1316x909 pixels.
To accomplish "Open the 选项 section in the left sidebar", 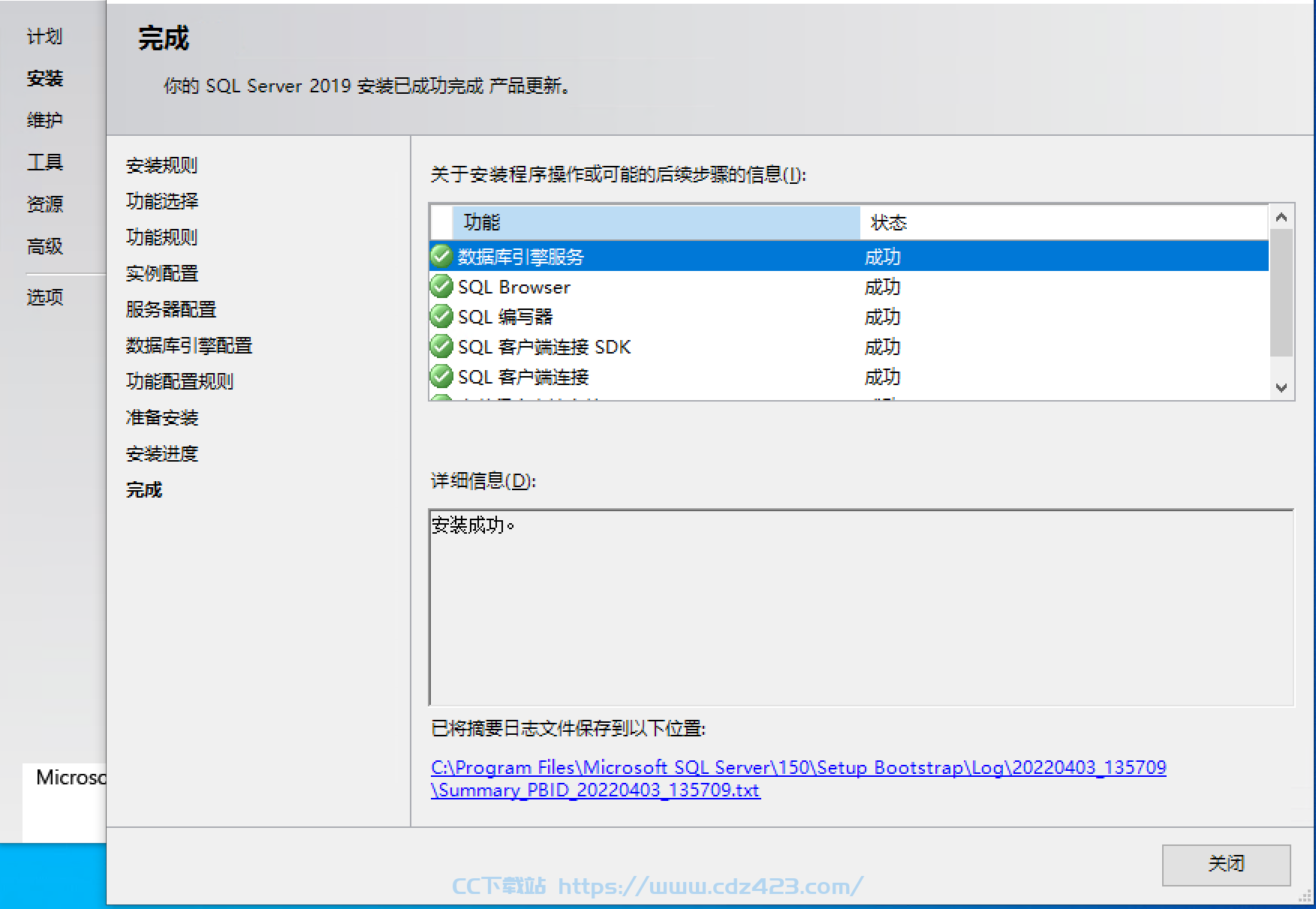I will (45, 297).
